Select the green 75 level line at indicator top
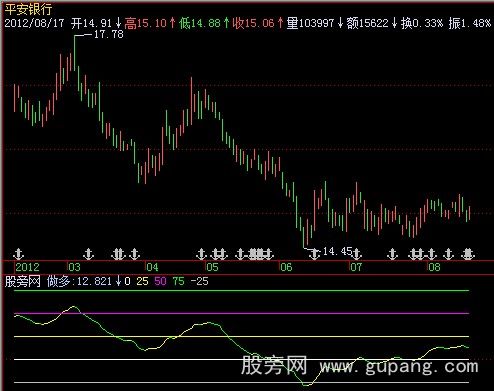Viewport: 494px width, 391px height. click(241, 291)
